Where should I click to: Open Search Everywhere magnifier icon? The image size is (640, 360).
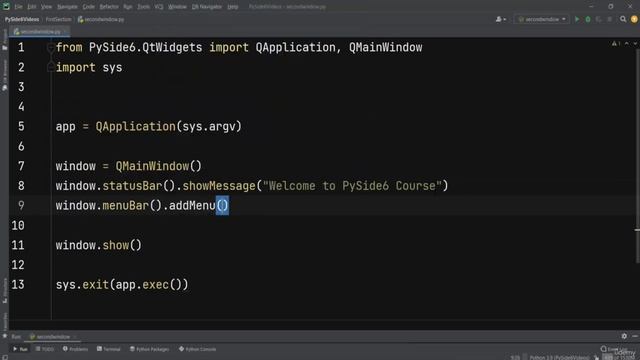click(623, 19)
